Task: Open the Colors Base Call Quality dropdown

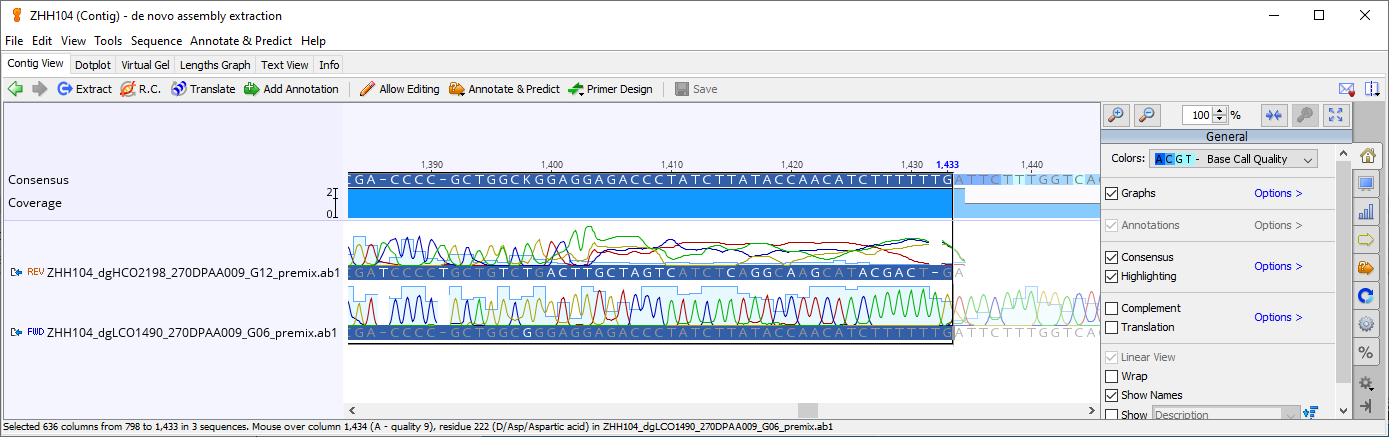Action: click(1233, 159)
